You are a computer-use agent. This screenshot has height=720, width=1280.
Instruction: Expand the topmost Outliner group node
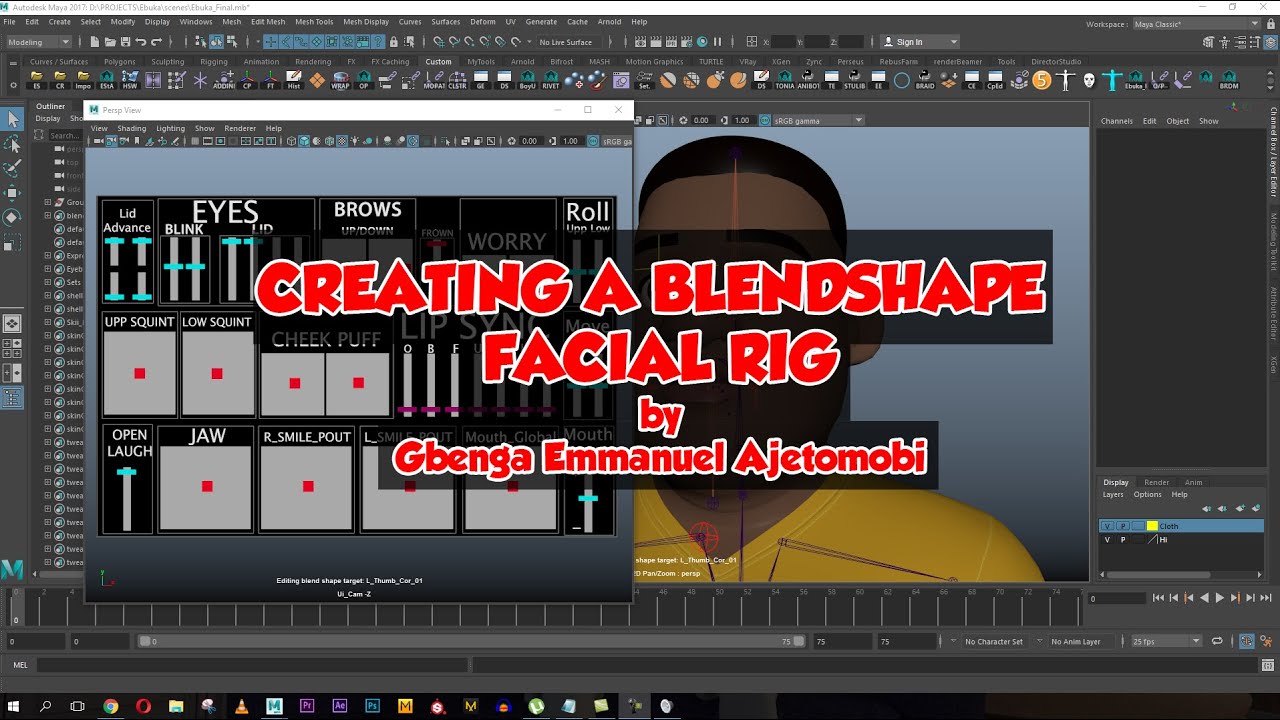coord(47,202)
